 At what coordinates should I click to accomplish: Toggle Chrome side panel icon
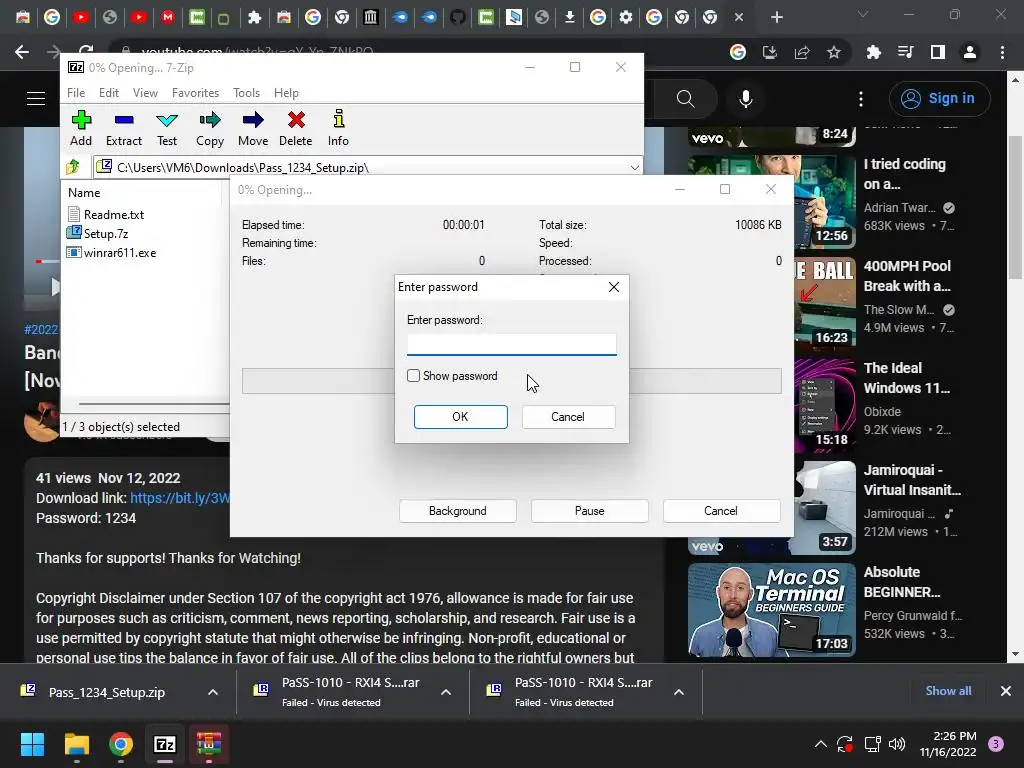938,52
